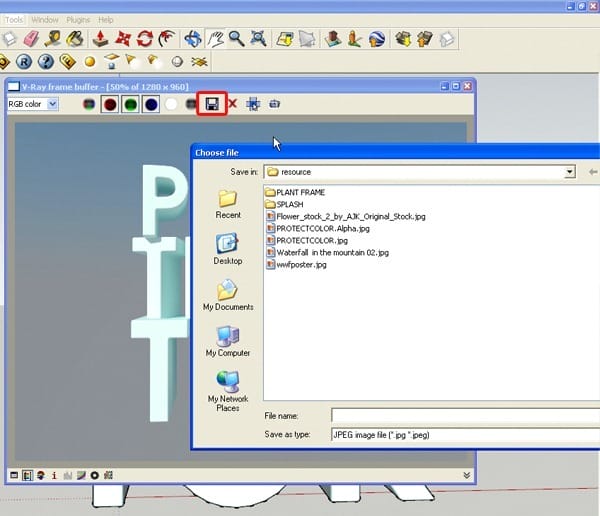Open the Tools menu
Screen dimensions: 600x516
(14, 20)
